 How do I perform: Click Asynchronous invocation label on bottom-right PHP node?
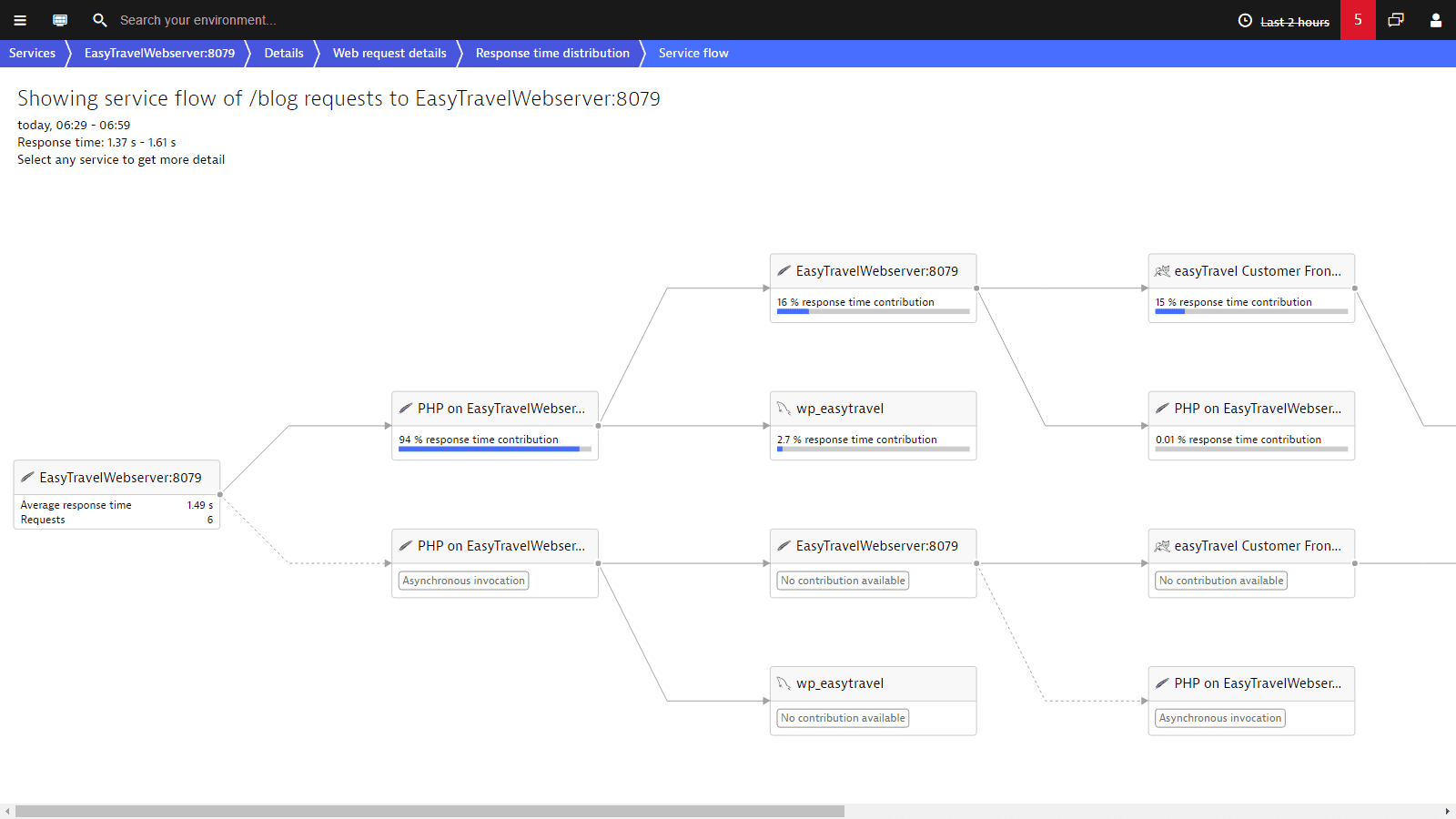(1220, 718)
